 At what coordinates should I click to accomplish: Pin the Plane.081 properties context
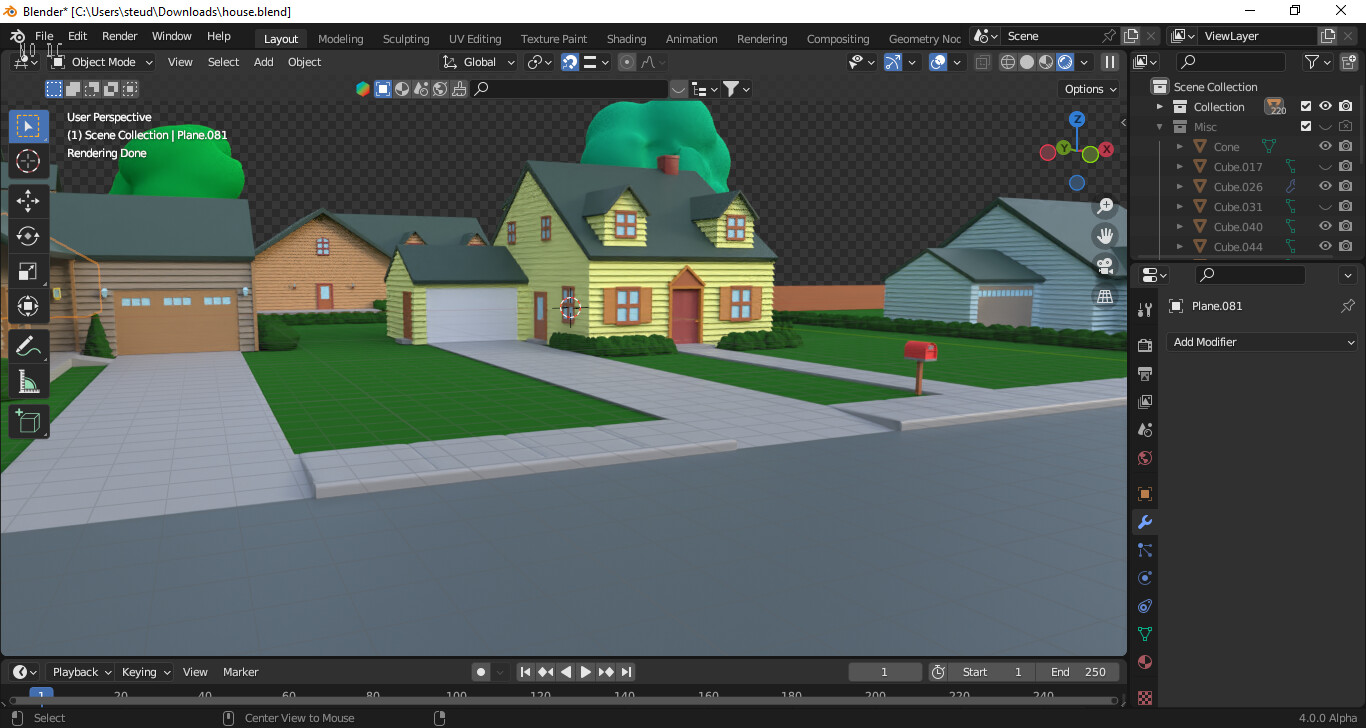pos(1347,306)
